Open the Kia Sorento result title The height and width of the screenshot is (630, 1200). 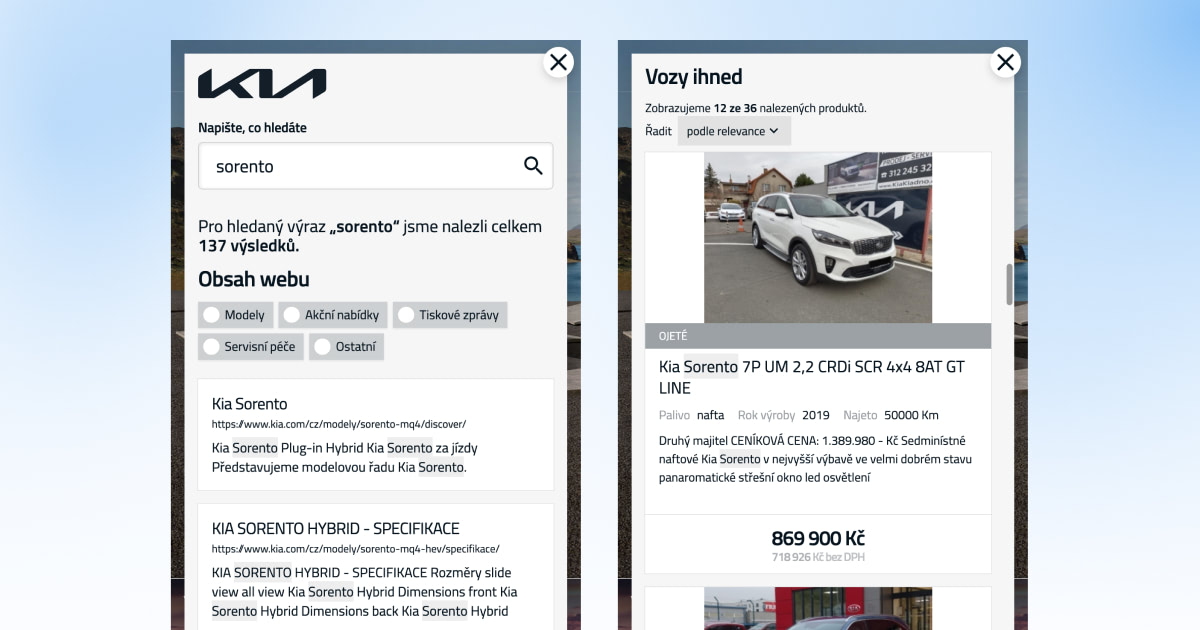click(x=249, y=404)
